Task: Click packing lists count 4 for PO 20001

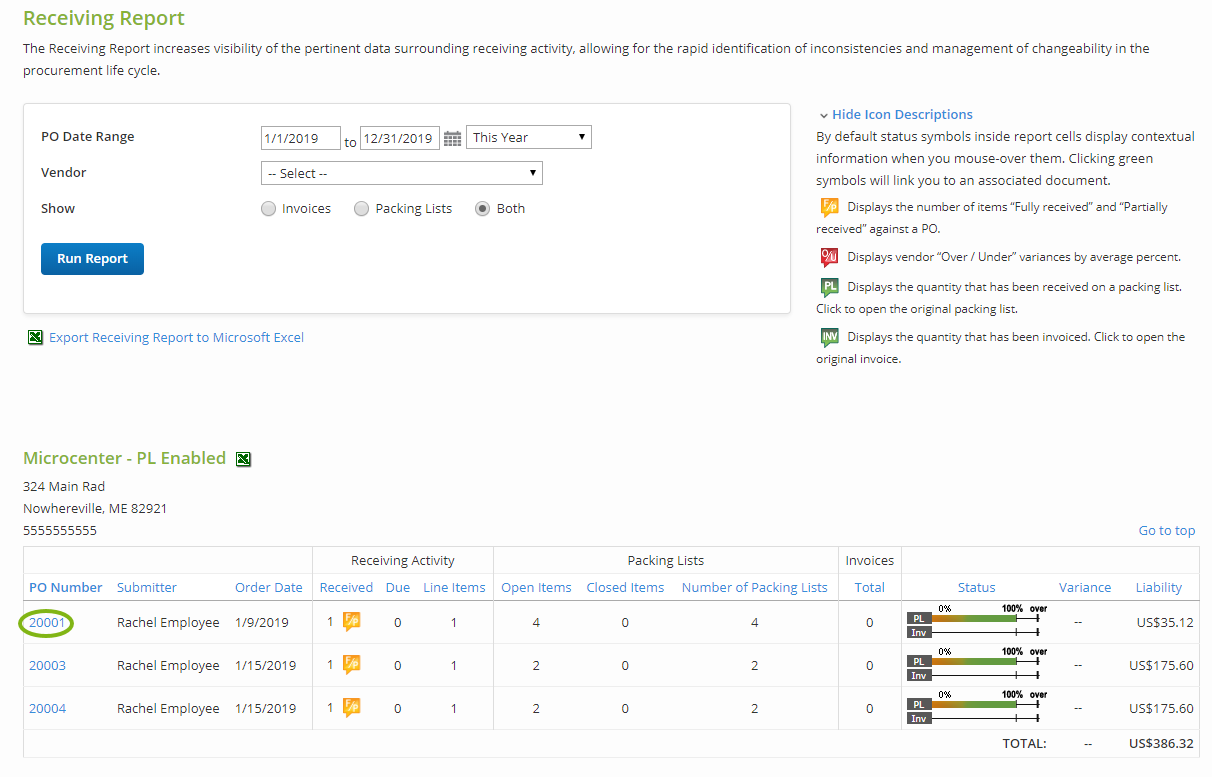Action: click(755, 623)
